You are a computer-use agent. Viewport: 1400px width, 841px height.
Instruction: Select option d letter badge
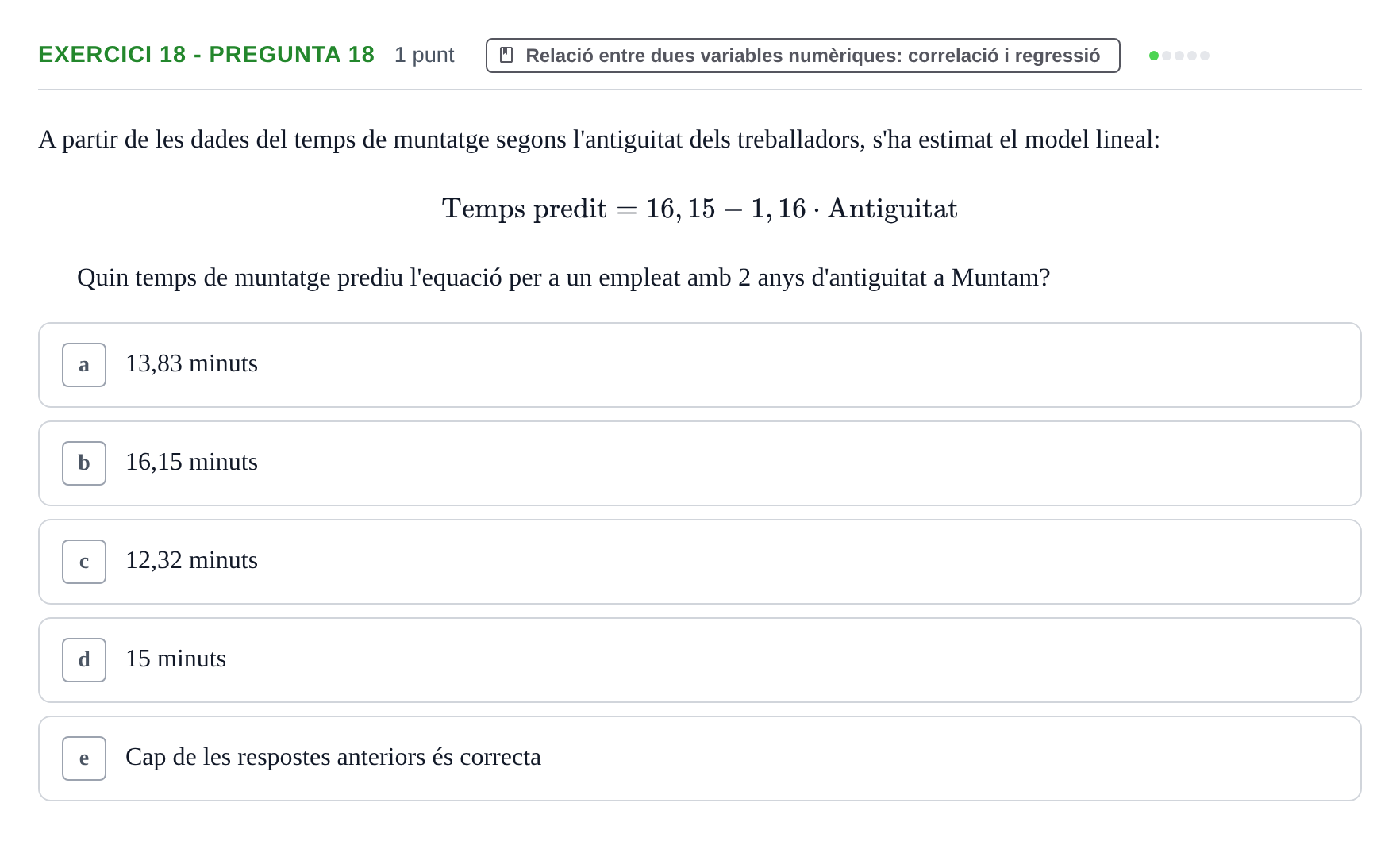tap(84, 660)
